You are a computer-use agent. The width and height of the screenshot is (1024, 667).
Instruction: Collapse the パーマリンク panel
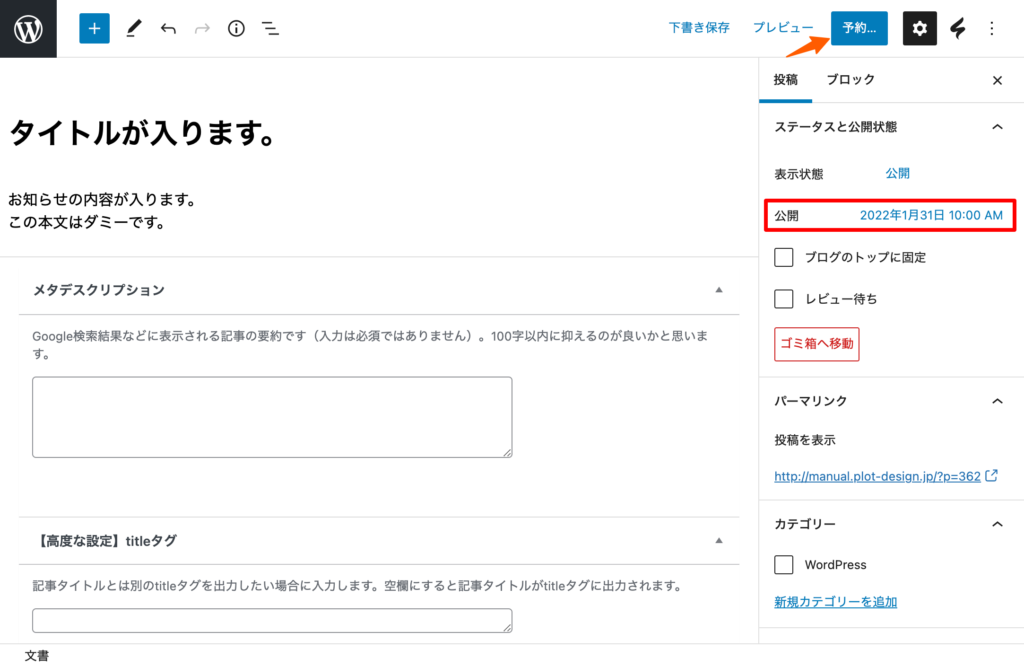[996, 401]
